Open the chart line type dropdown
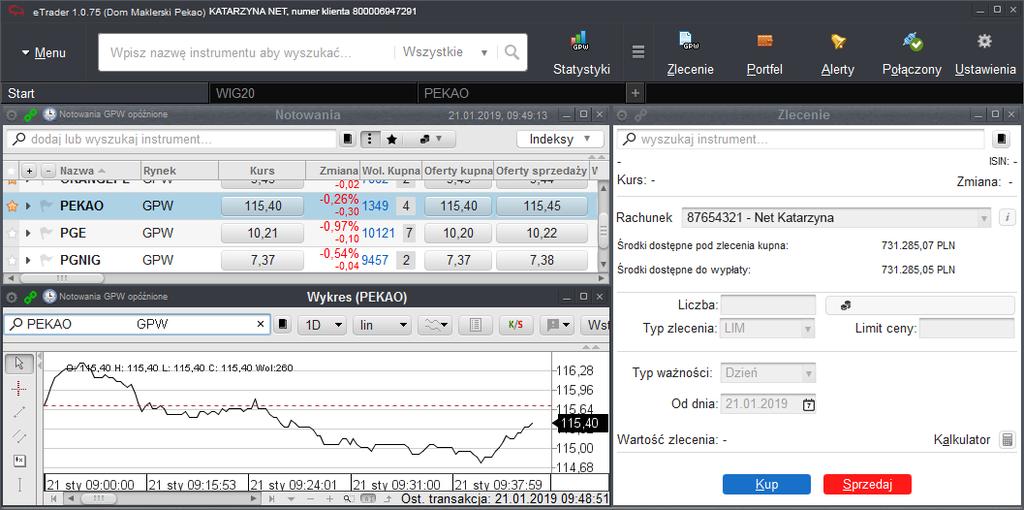 click(x=435, y=325)
